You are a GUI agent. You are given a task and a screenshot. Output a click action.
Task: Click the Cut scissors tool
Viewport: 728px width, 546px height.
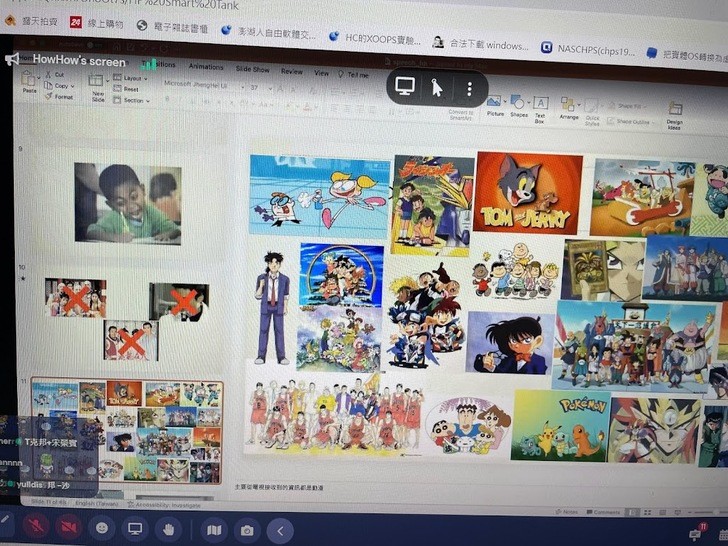pos(56,74)
